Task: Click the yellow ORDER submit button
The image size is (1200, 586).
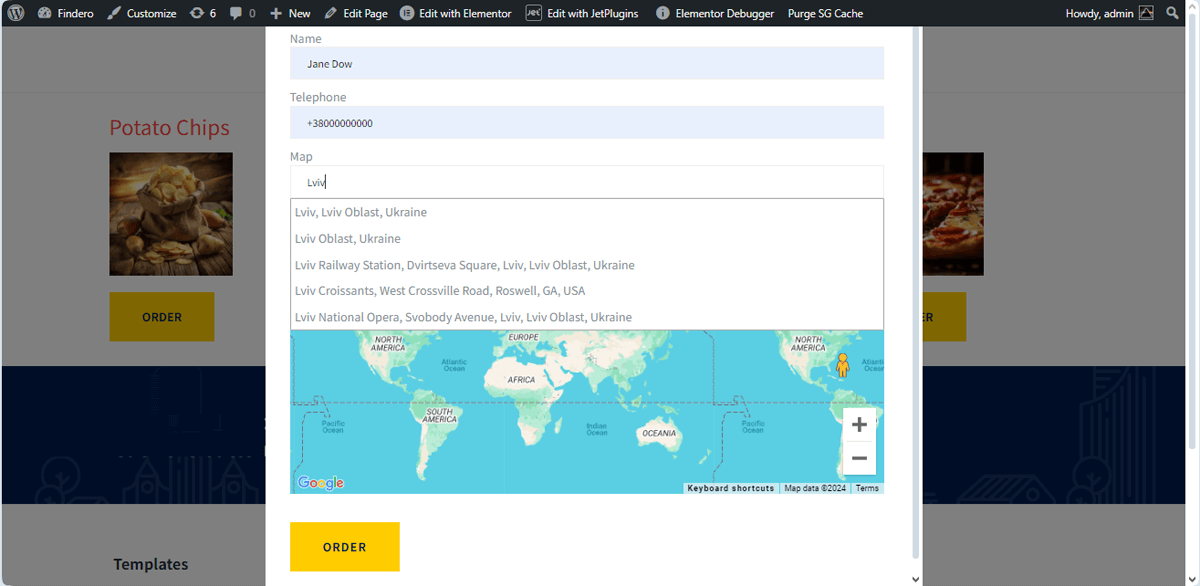Action: pos(344,547)
